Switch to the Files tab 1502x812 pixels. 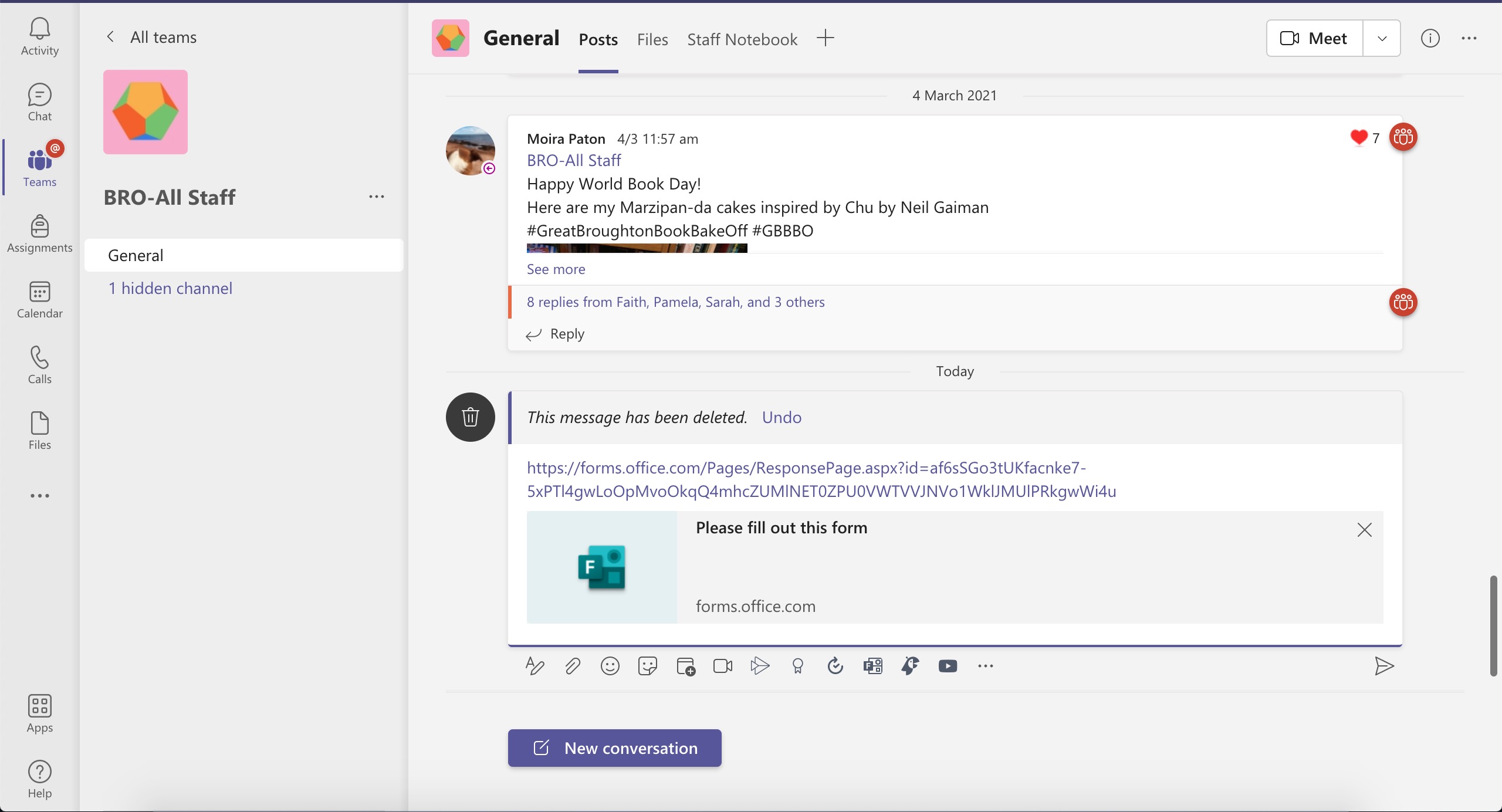(652, 39)
